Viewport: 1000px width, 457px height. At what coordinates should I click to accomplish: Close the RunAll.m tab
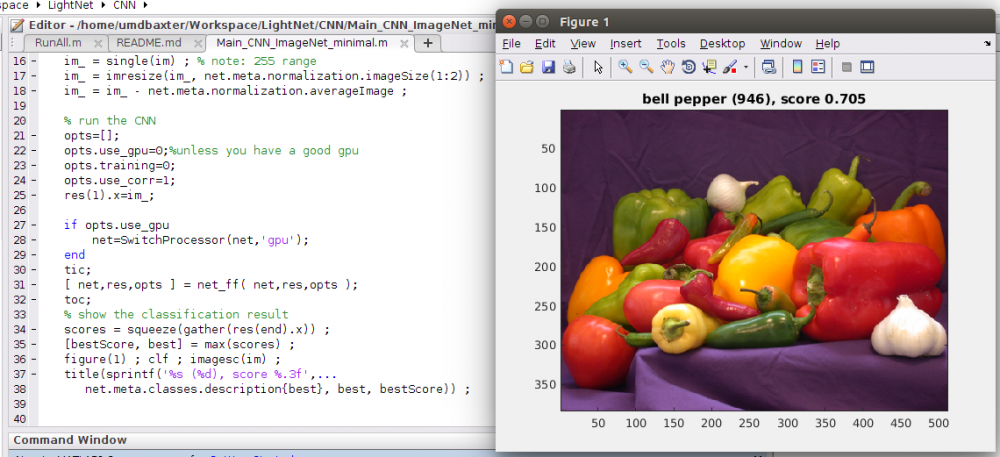(x=98, y=43)
